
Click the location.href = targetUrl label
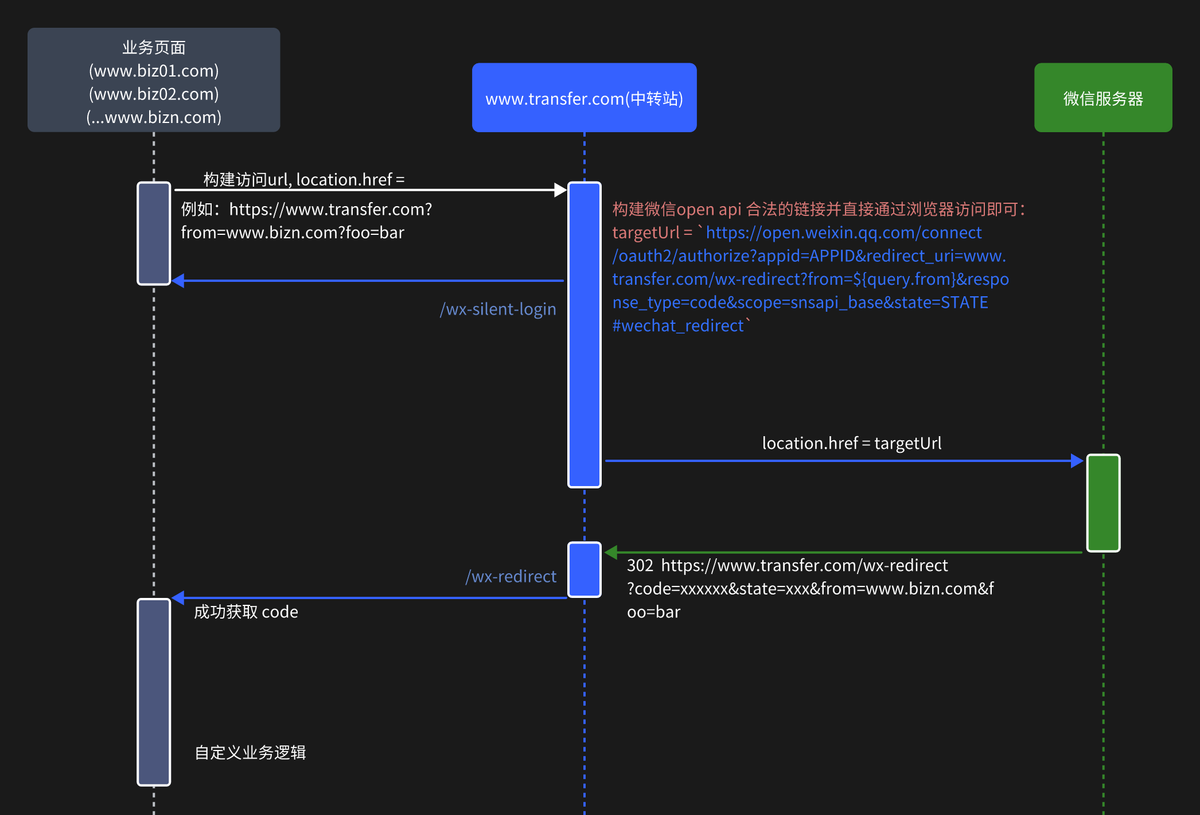tap(852, 443)
